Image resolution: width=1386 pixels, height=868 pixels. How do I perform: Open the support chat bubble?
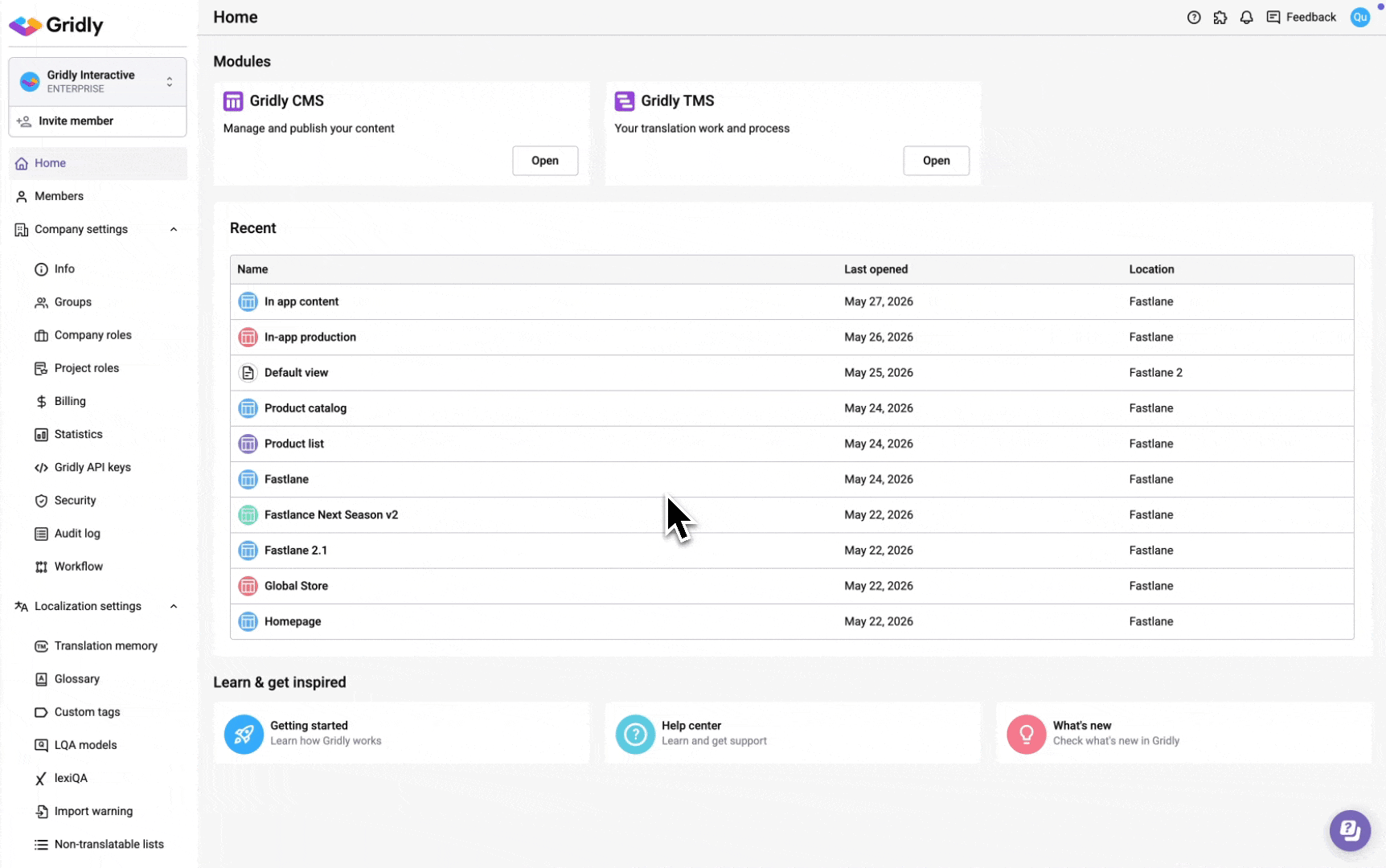(1350, 830)
